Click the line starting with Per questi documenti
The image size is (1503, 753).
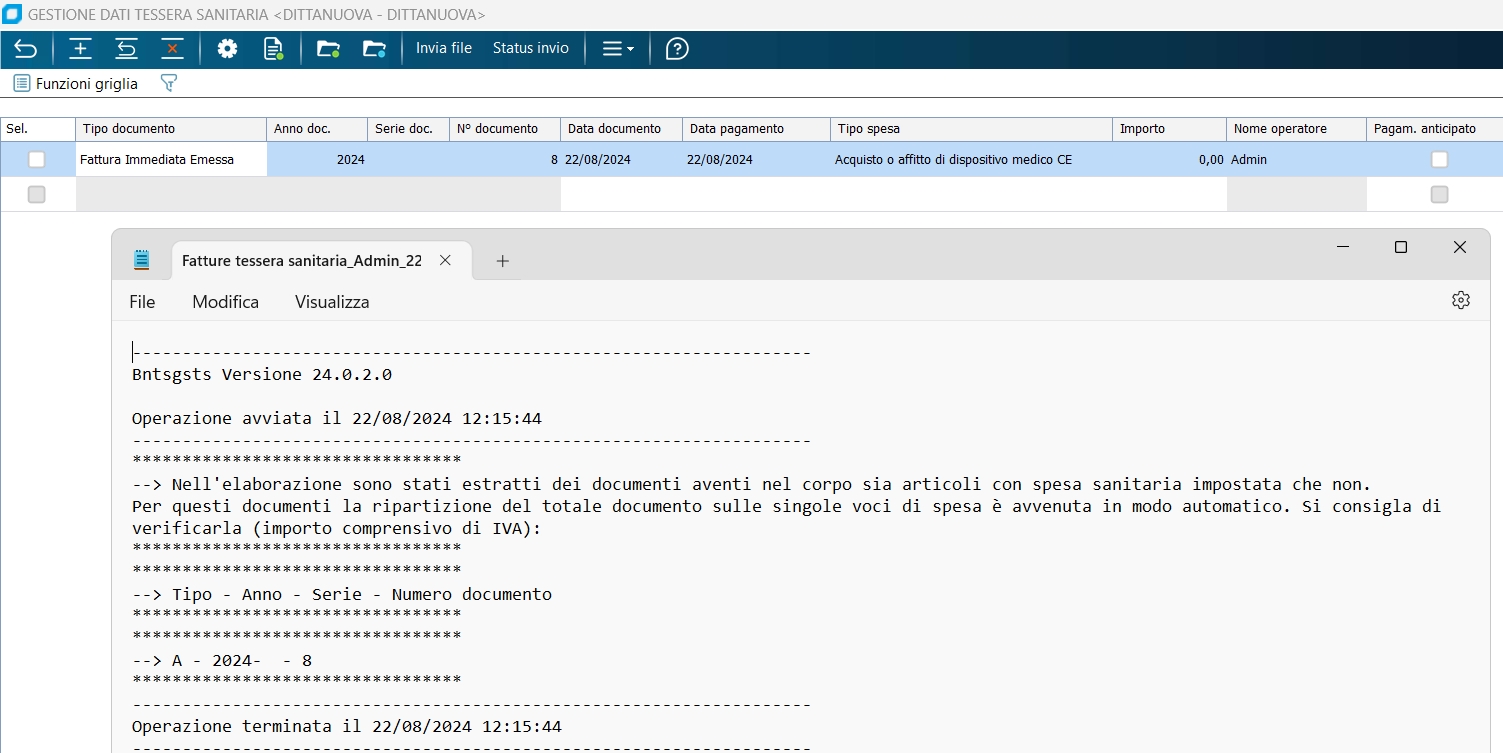point(786,506)
